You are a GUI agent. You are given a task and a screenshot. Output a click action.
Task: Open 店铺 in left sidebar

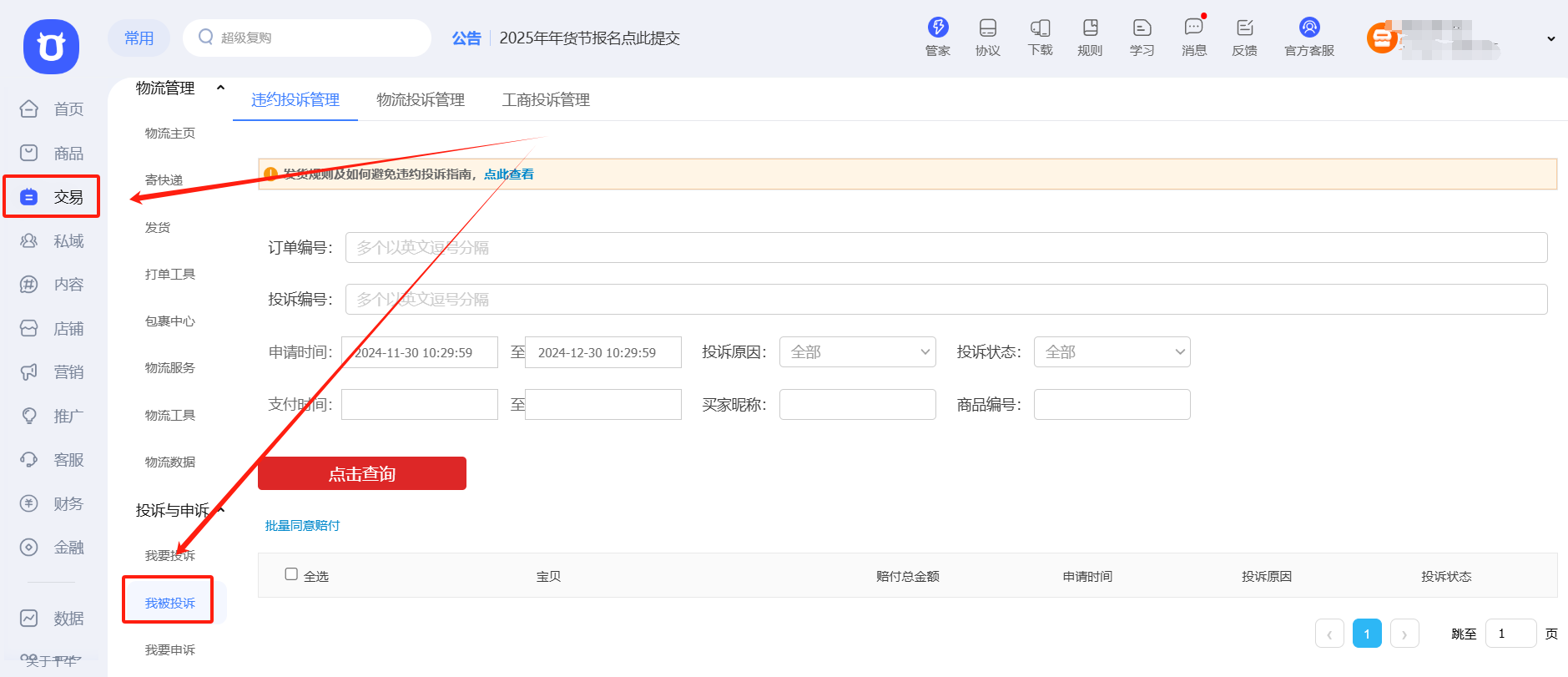coord(52,328)
